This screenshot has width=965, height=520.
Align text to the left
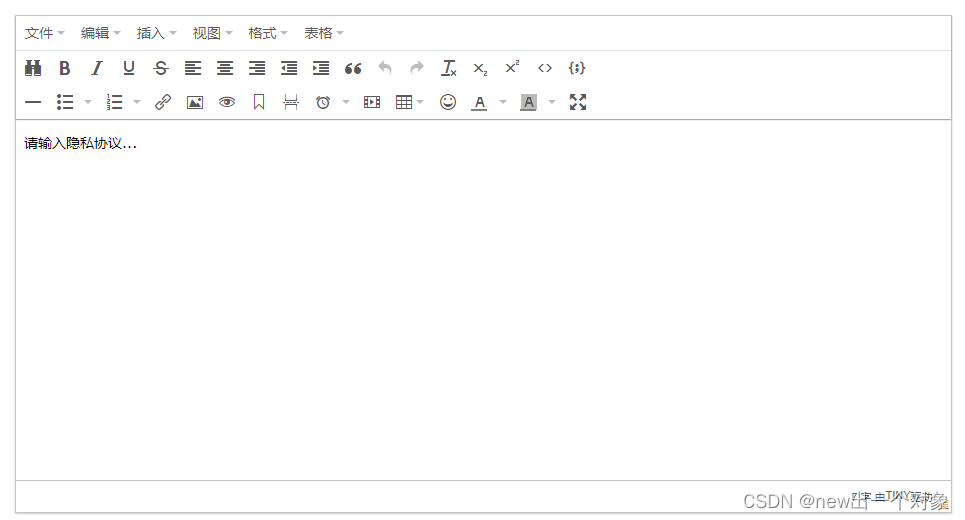(x=193, y=68)
